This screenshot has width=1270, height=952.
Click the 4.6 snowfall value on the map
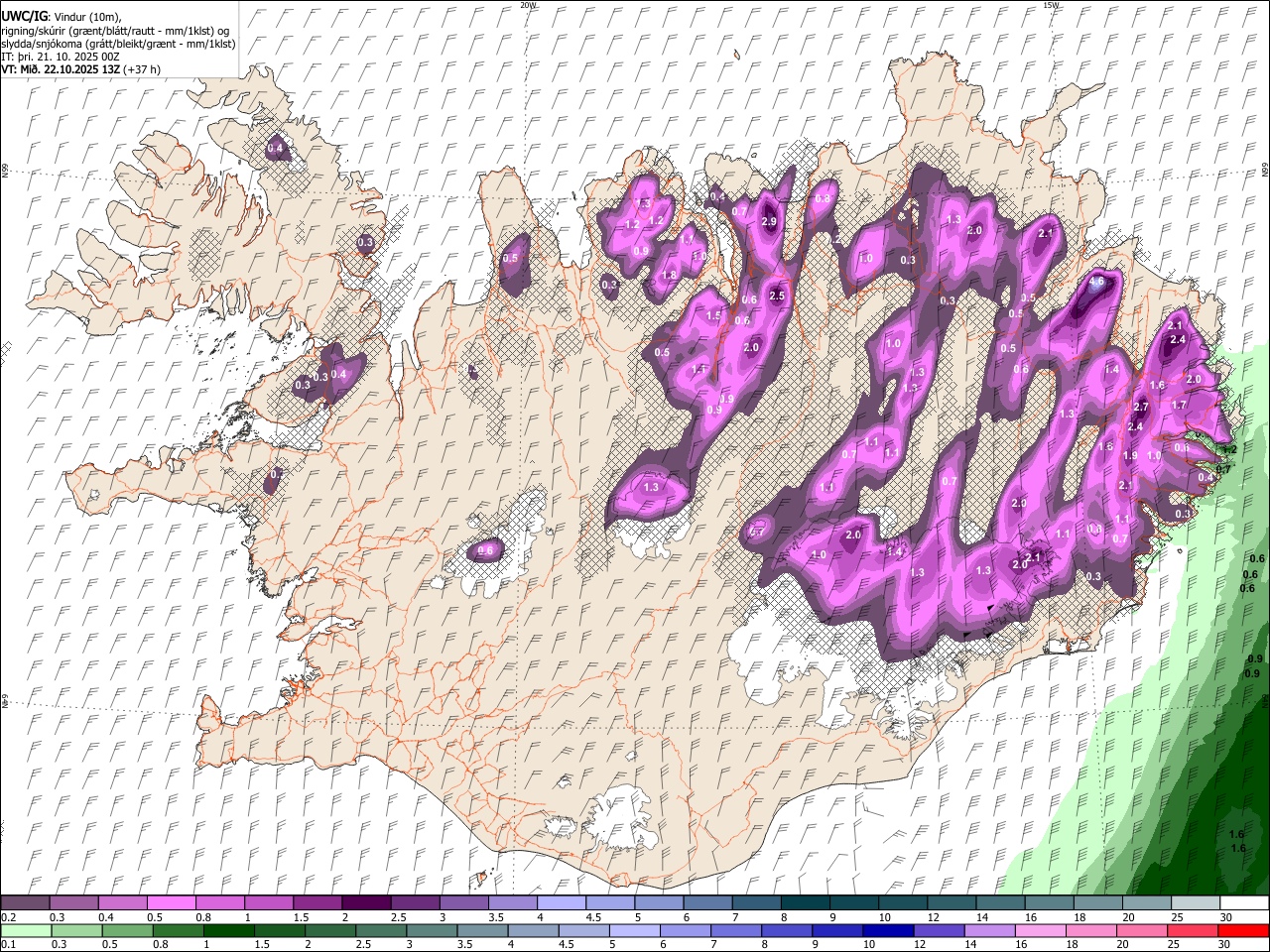point(1096,282)
